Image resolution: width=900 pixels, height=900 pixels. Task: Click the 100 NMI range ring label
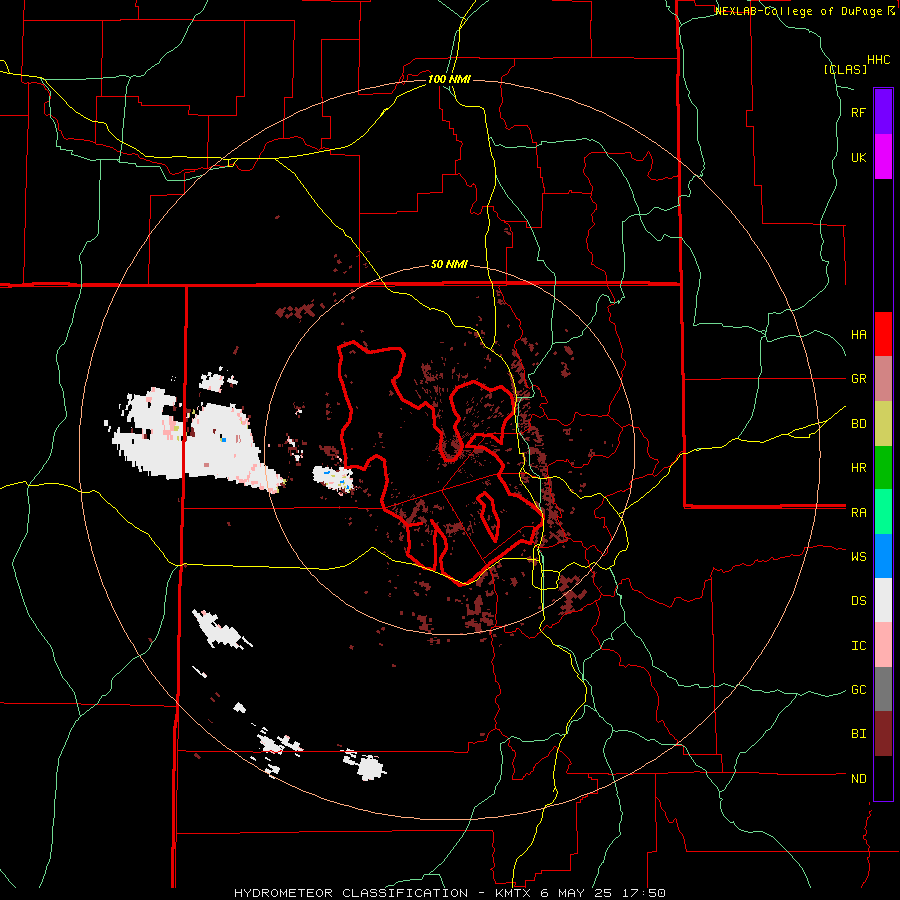click(449, 79)
